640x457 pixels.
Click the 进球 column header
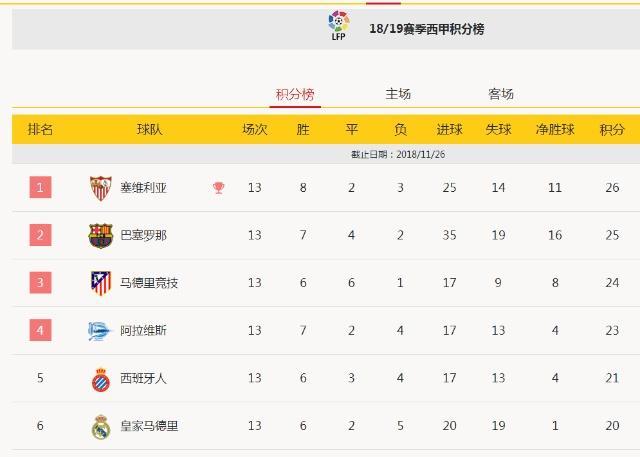coord(450,130)
